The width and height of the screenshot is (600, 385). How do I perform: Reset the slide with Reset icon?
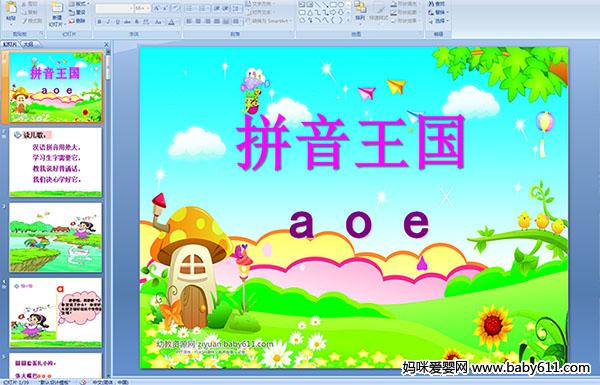click(72, 13)
